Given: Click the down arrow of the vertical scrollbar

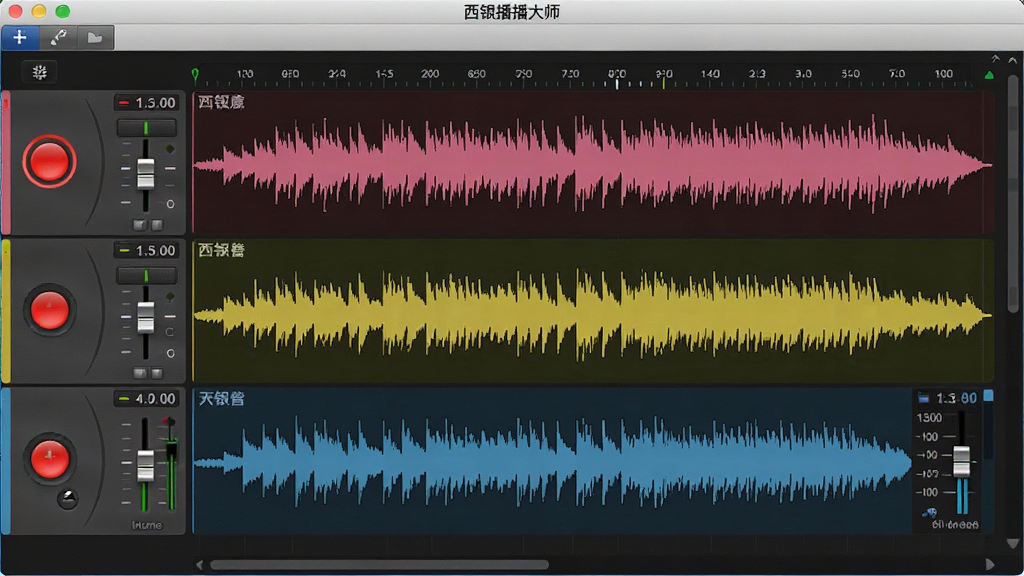Looking at the screenshot, I should coord(1013,543).
